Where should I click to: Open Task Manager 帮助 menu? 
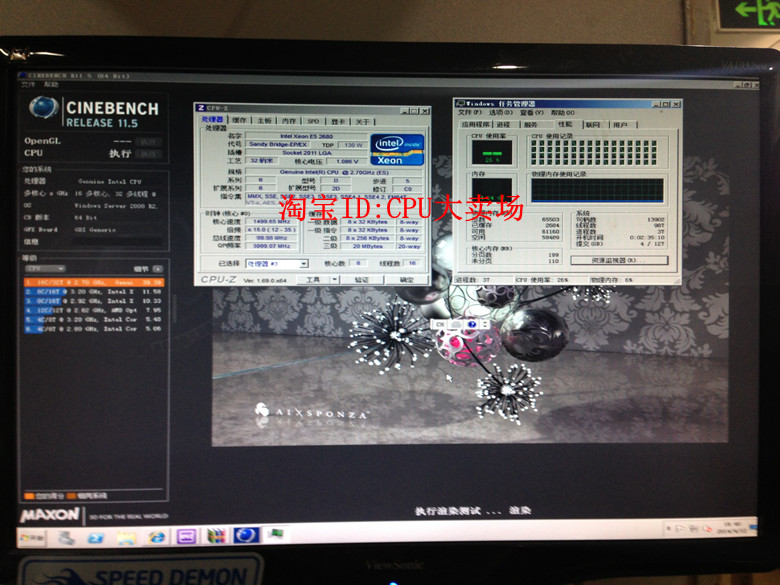click(563, 112)
